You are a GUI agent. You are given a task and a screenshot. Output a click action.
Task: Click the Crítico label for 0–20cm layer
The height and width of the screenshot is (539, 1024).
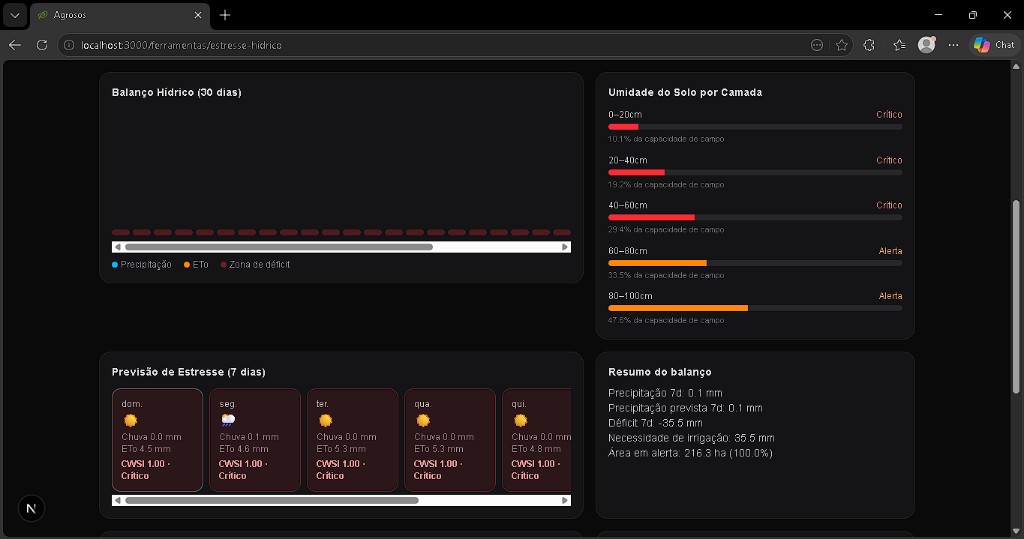click(889, 114)
